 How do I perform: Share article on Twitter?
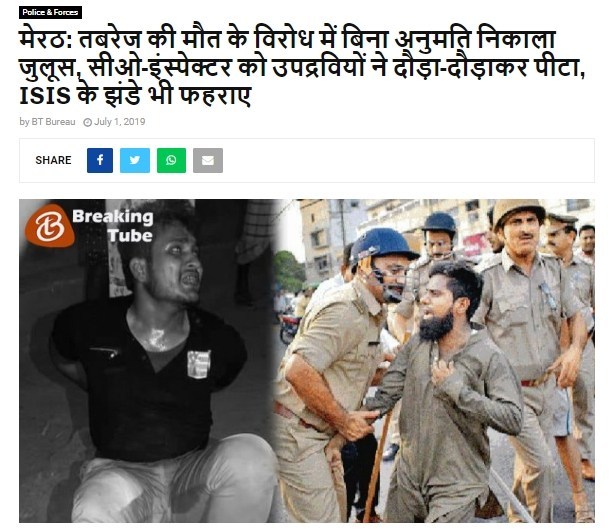[135, 160]
